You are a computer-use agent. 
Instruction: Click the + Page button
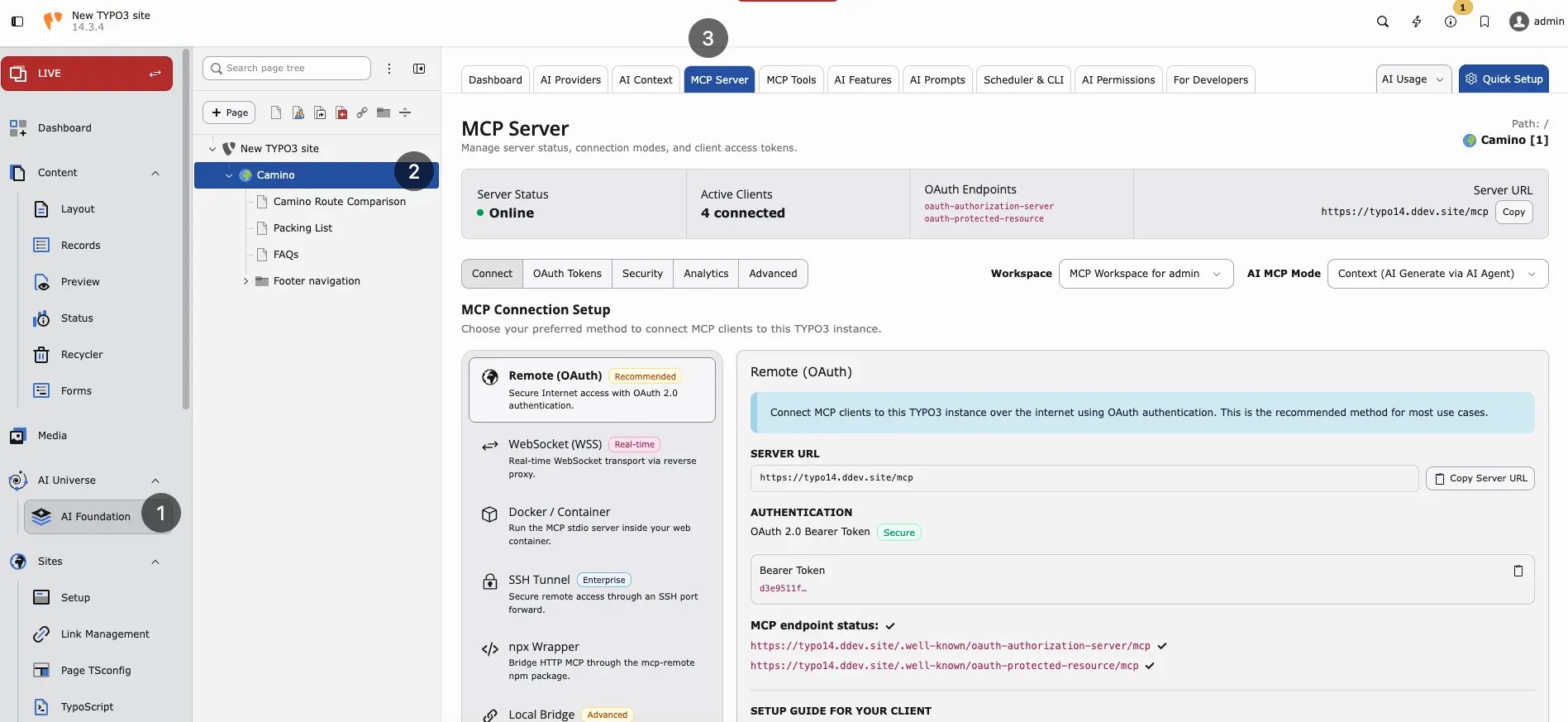pyautogui.click(x=229, y=112)
